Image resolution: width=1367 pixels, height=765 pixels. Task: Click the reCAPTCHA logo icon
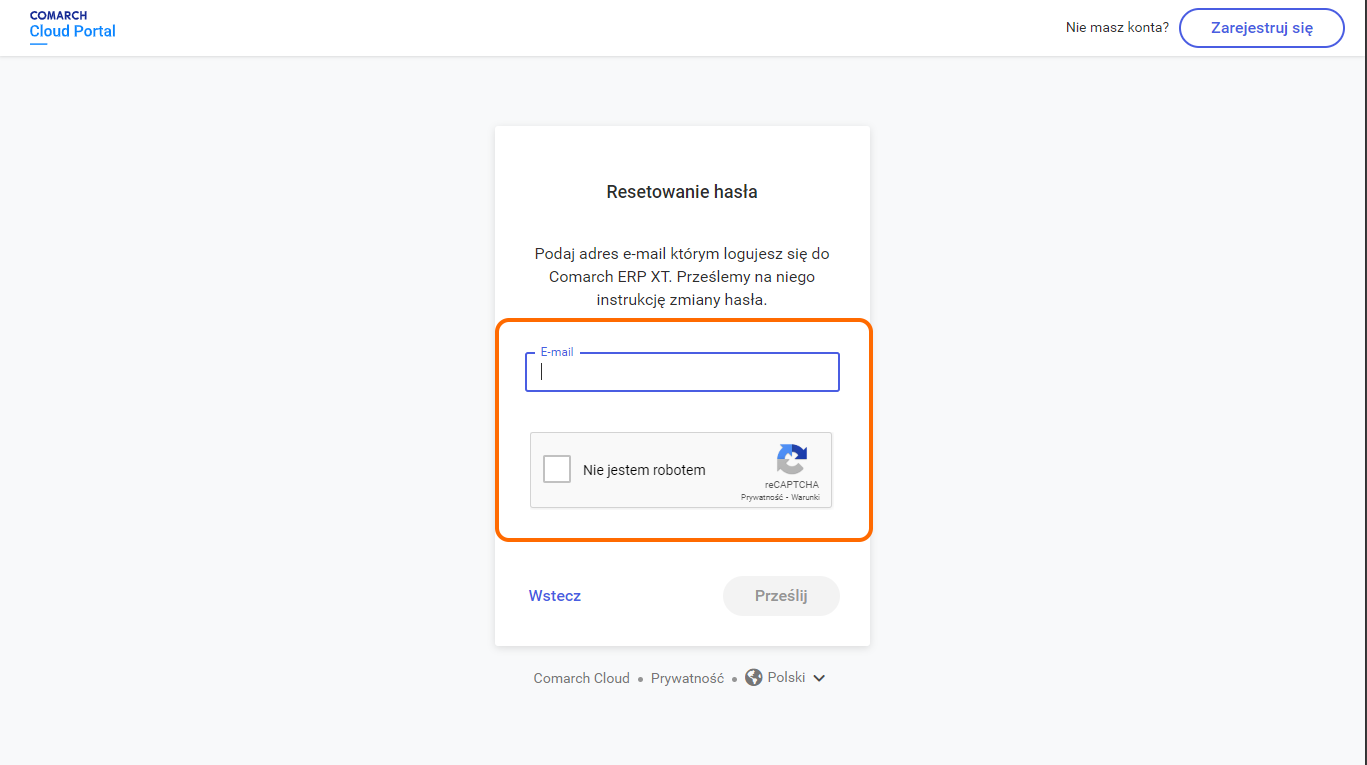coord(791,459)
